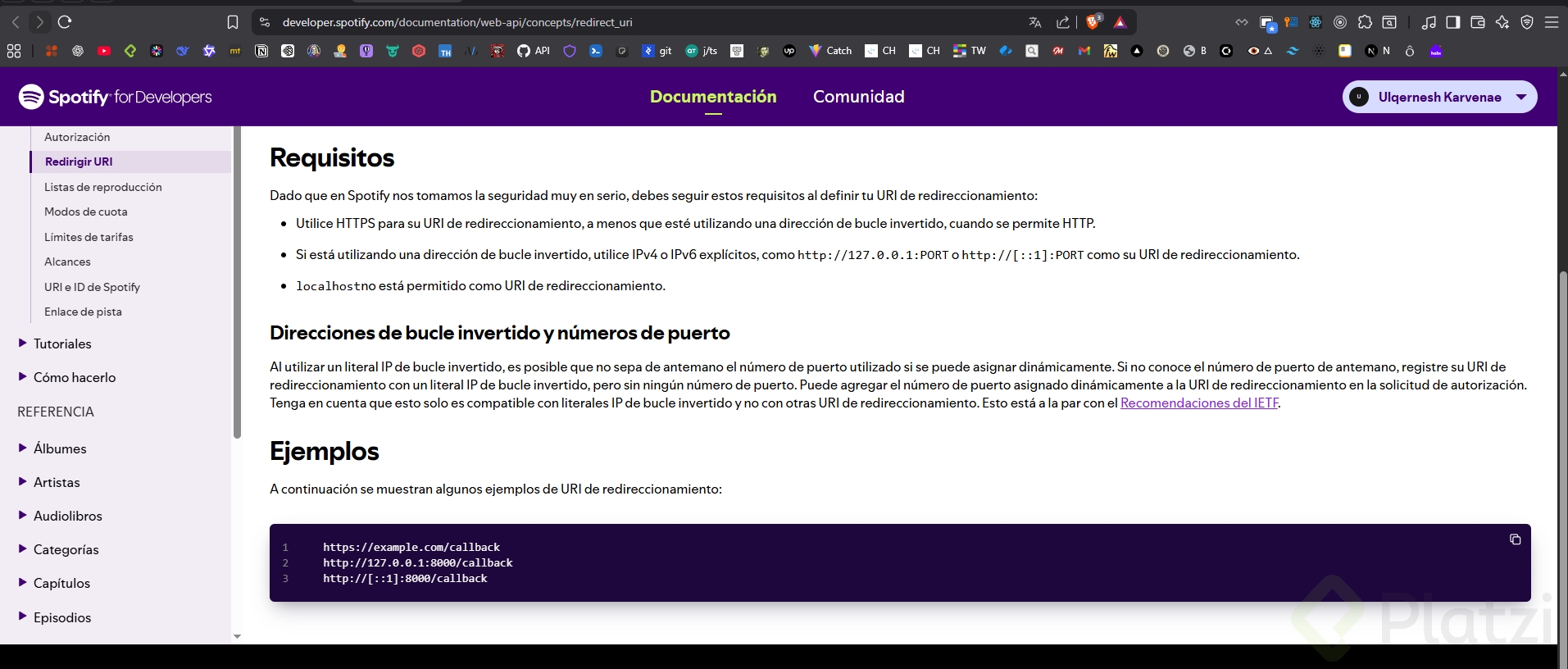Open Brave Shields lion icon
Image resolution: width=1568 pixels, height=669 pixels.
click(1093, 22)
